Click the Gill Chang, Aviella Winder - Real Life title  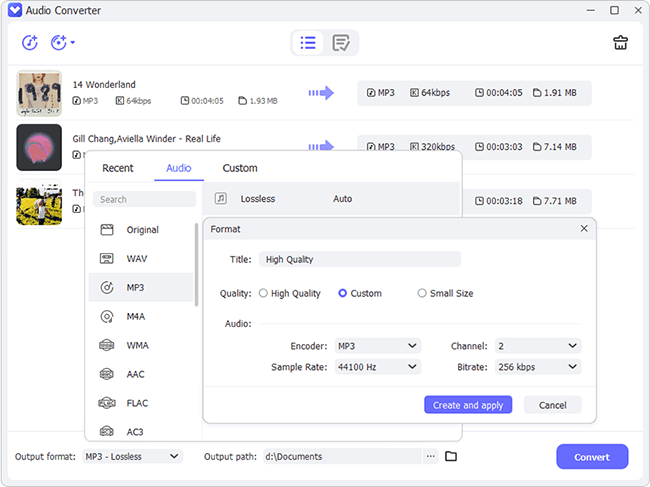(146, 139)
